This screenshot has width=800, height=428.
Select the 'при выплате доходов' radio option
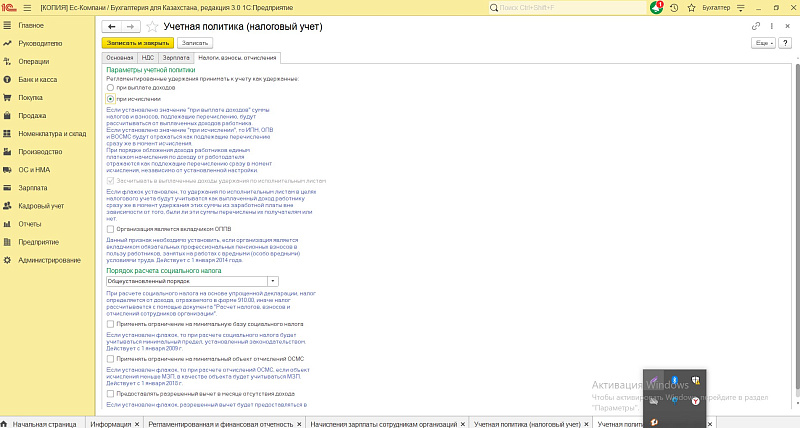[x=110, y=89]
